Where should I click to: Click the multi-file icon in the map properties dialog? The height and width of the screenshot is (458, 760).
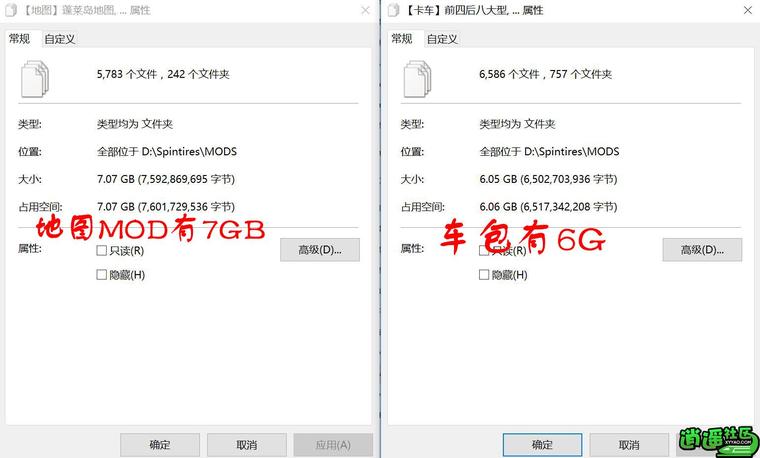pyautogui.click(x=34, y=79)
